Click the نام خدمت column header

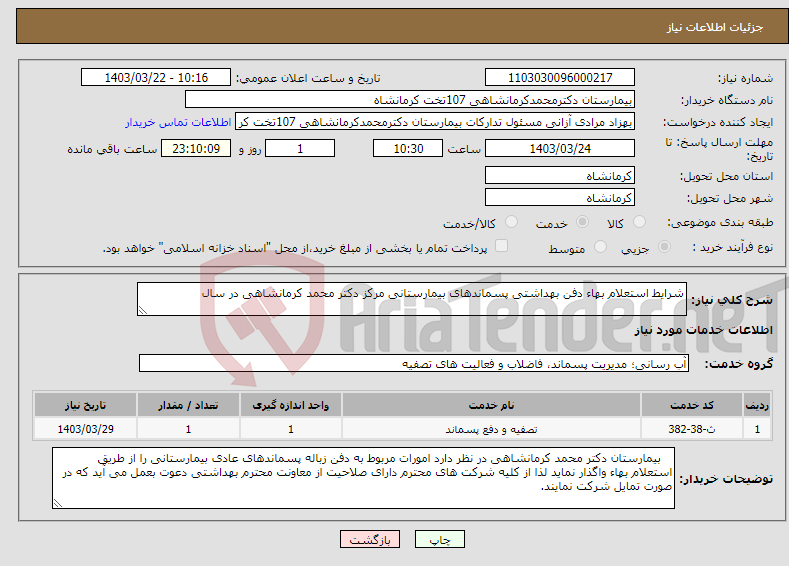coord(491,405)
